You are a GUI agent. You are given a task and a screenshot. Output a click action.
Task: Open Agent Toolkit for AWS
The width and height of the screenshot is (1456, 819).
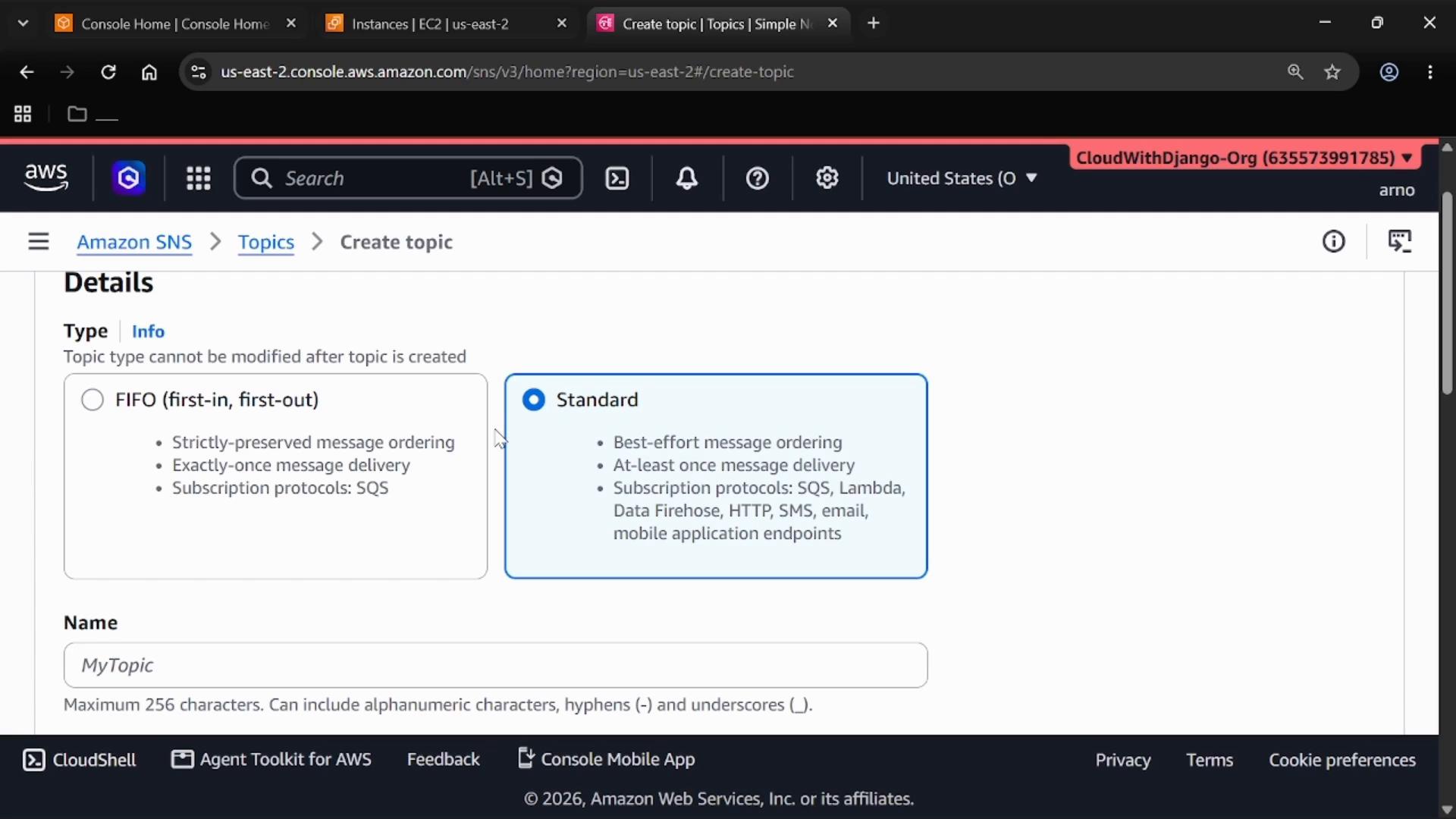(271, 760)
